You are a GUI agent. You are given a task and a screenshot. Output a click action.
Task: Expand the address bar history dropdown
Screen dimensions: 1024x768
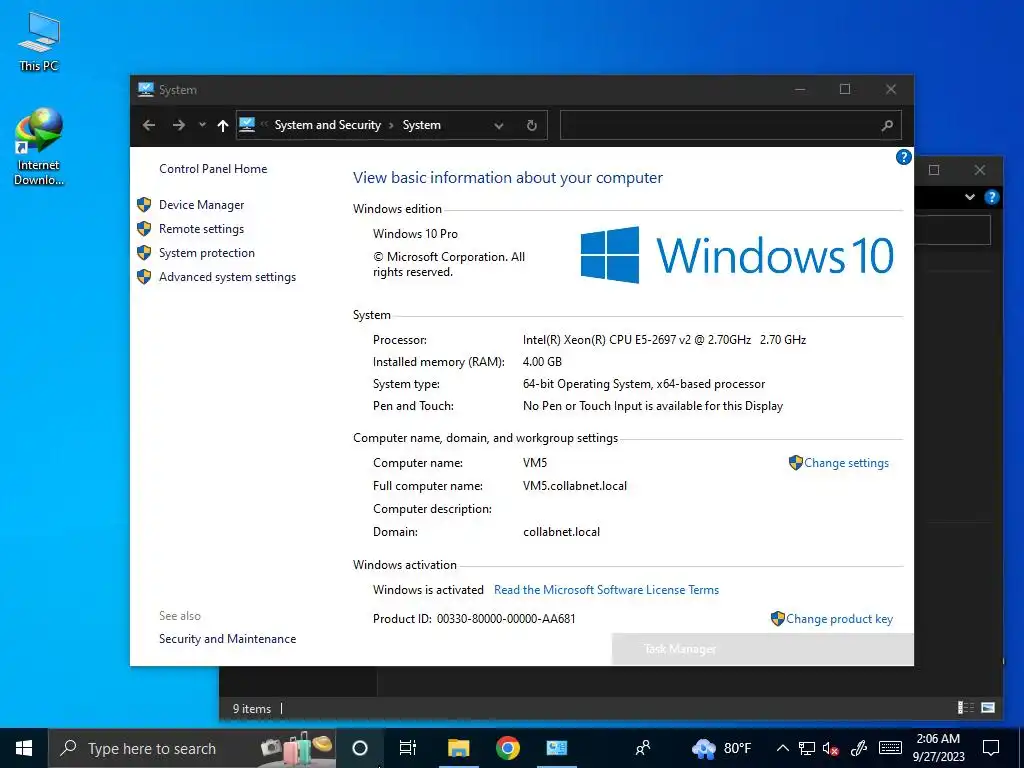(499, 125)
